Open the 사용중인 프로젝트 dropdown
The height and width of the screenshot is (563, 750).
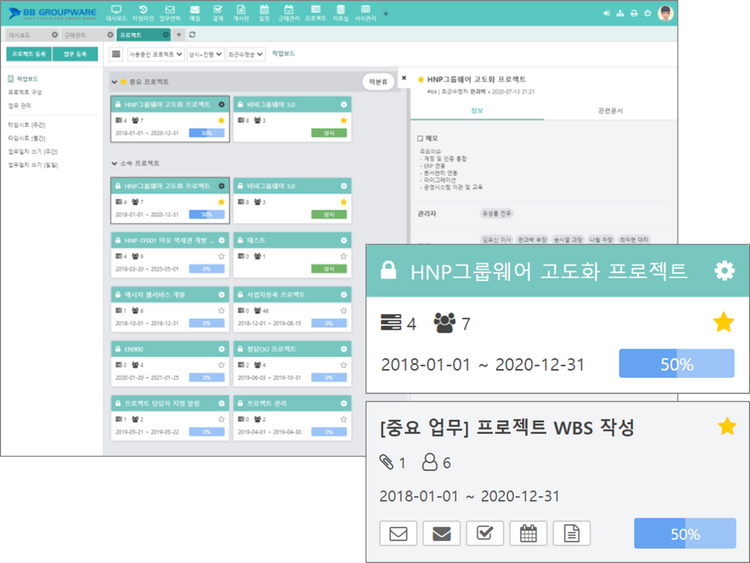click(x=155, y=54)
